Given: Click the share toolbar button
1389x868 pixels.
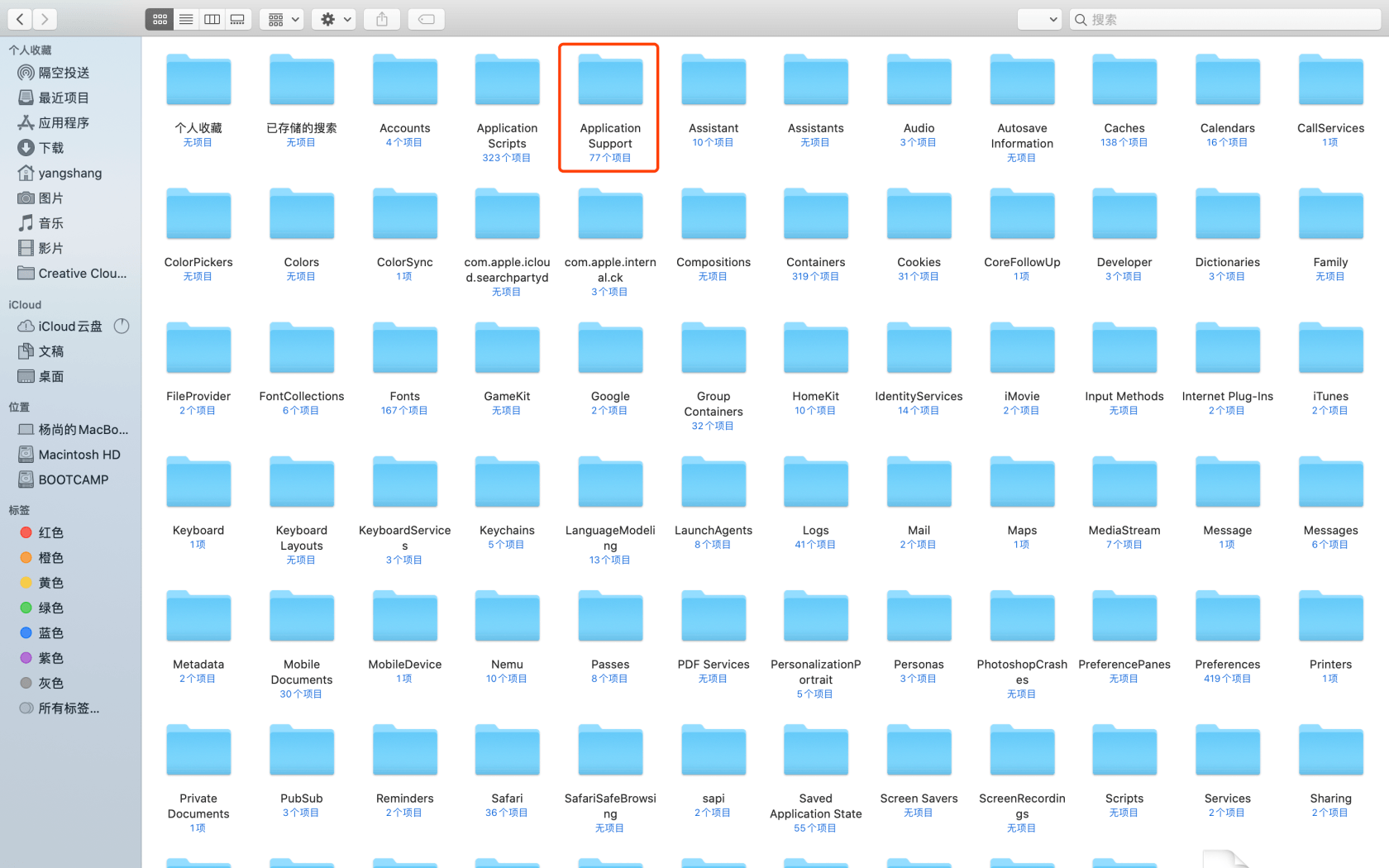Looking at the screenshot, I should [x=381, y=19].
